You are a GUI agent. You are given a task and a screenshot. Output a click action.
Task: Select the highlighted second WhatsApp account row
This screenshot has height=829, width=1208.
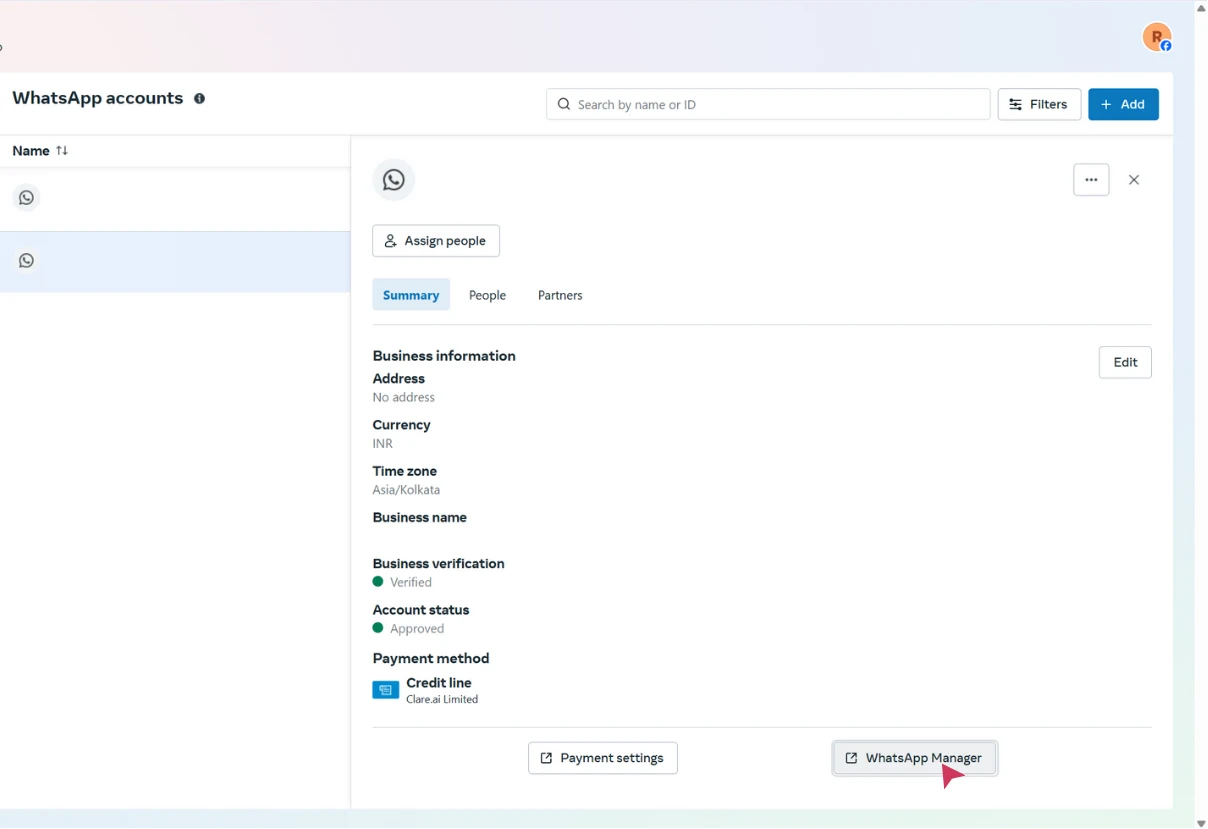coord(175,261)
